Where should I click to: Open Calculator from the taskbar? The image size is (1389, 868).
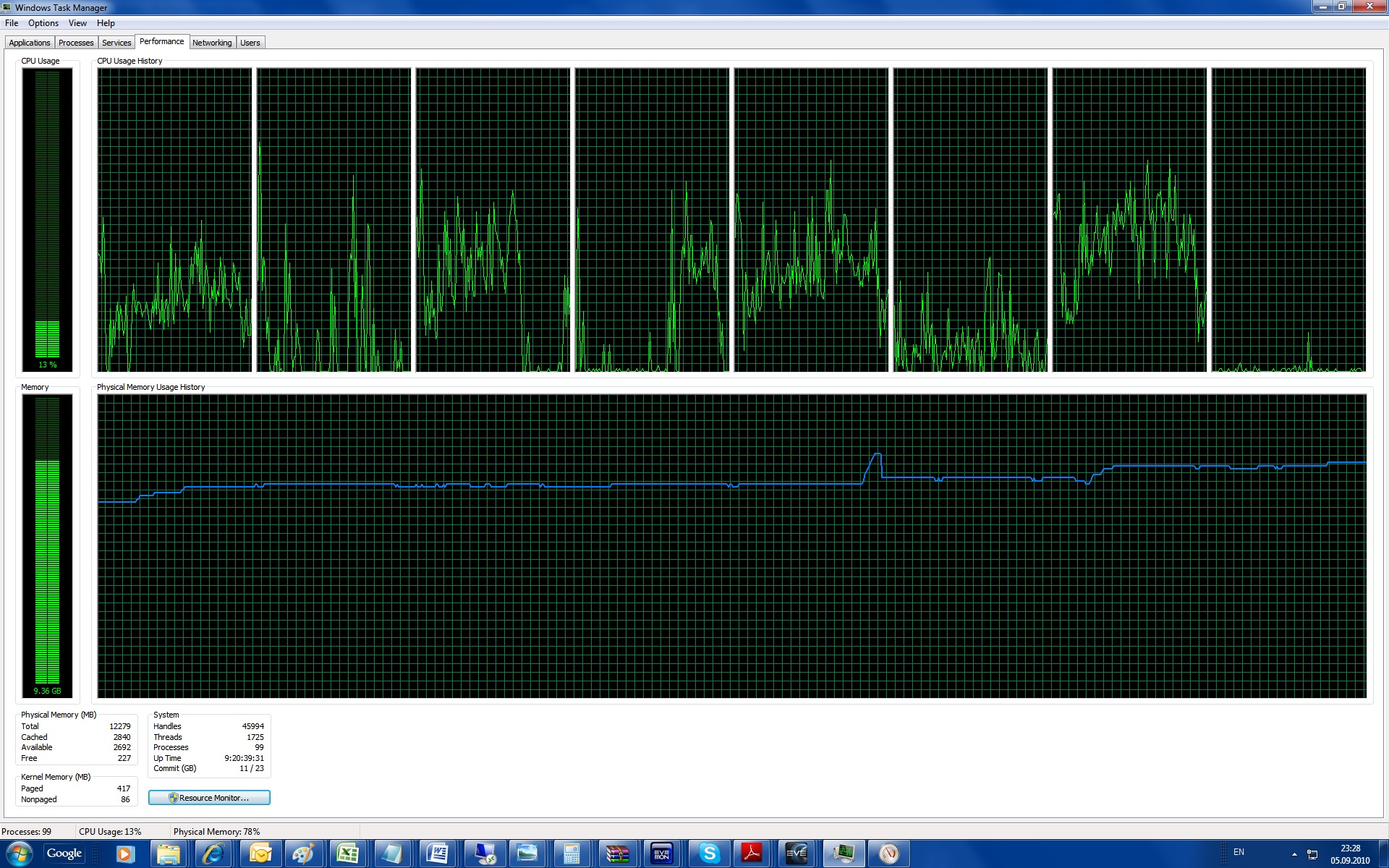(x=572, y=854)
